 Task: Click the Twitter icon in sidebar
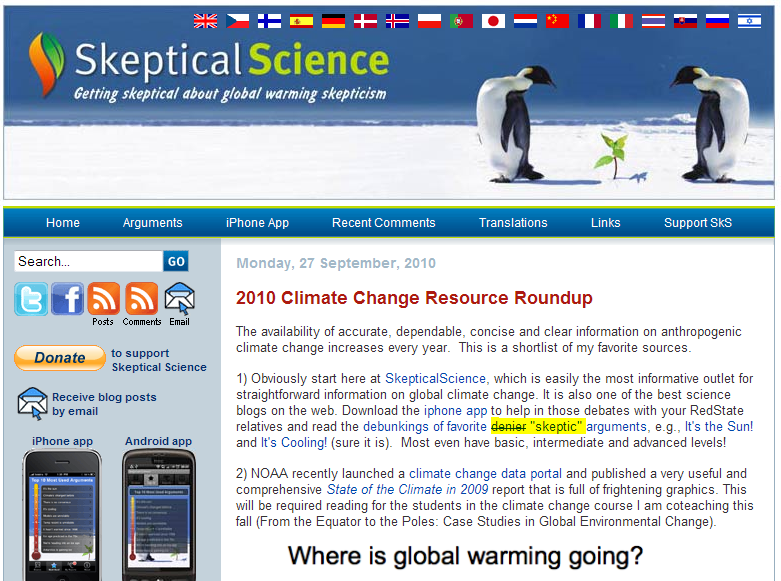[30, 299]
